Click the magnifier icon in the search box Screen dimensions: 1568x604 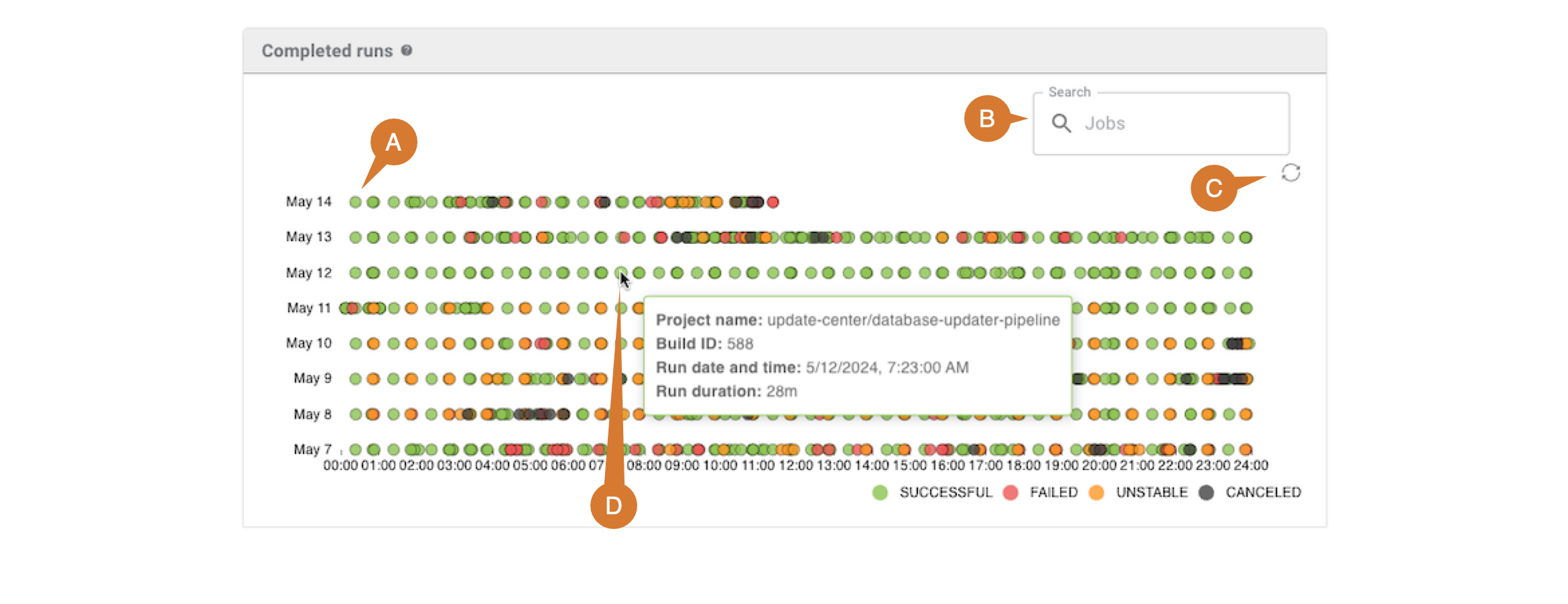pyautogui.click(x=1061, y=123)
